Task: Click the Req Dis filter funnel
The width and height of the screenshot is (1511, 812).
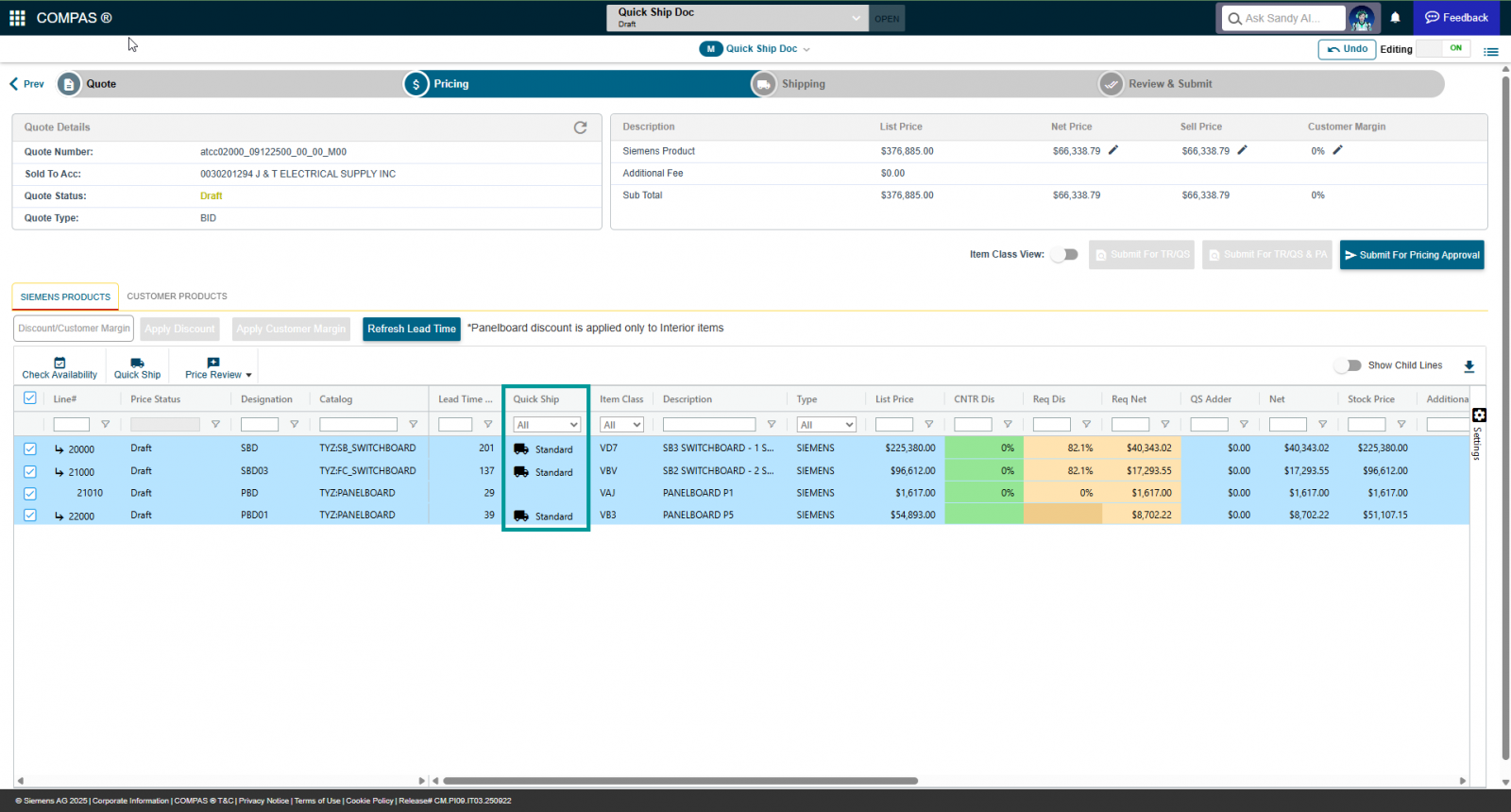Action: pyautogui.click(x=1086, y=425)
